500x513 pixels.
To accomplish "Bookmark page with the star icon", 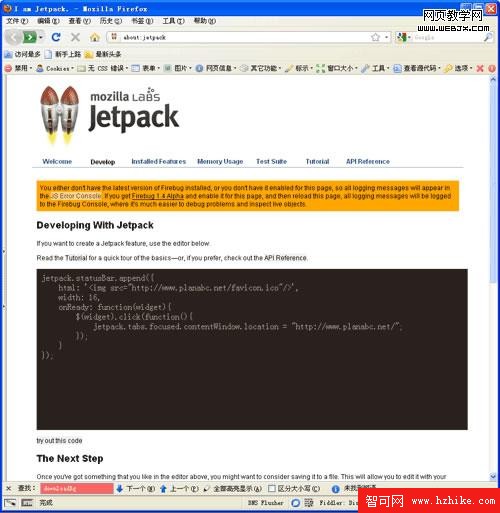I will coord(375,37).
